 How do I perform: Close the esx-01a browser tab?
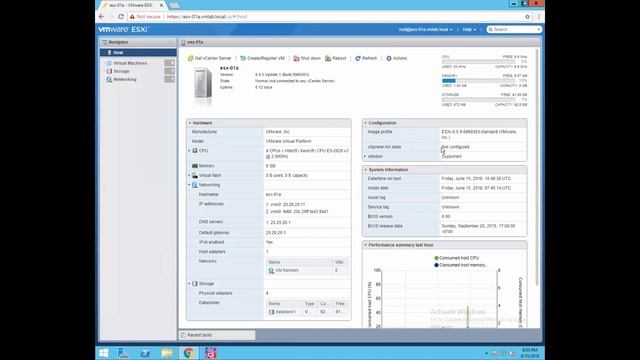162,5
